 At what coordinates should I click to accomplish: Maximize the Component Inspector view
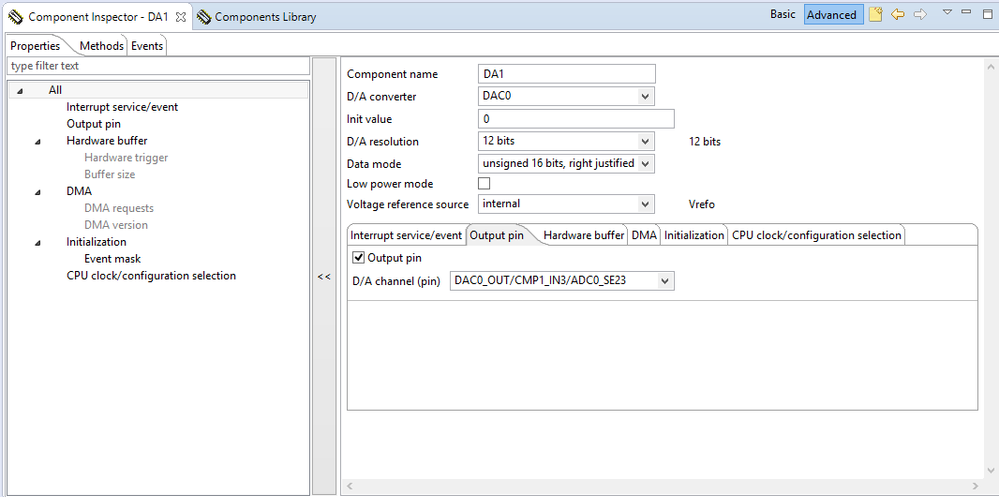[x=988, y=13]
